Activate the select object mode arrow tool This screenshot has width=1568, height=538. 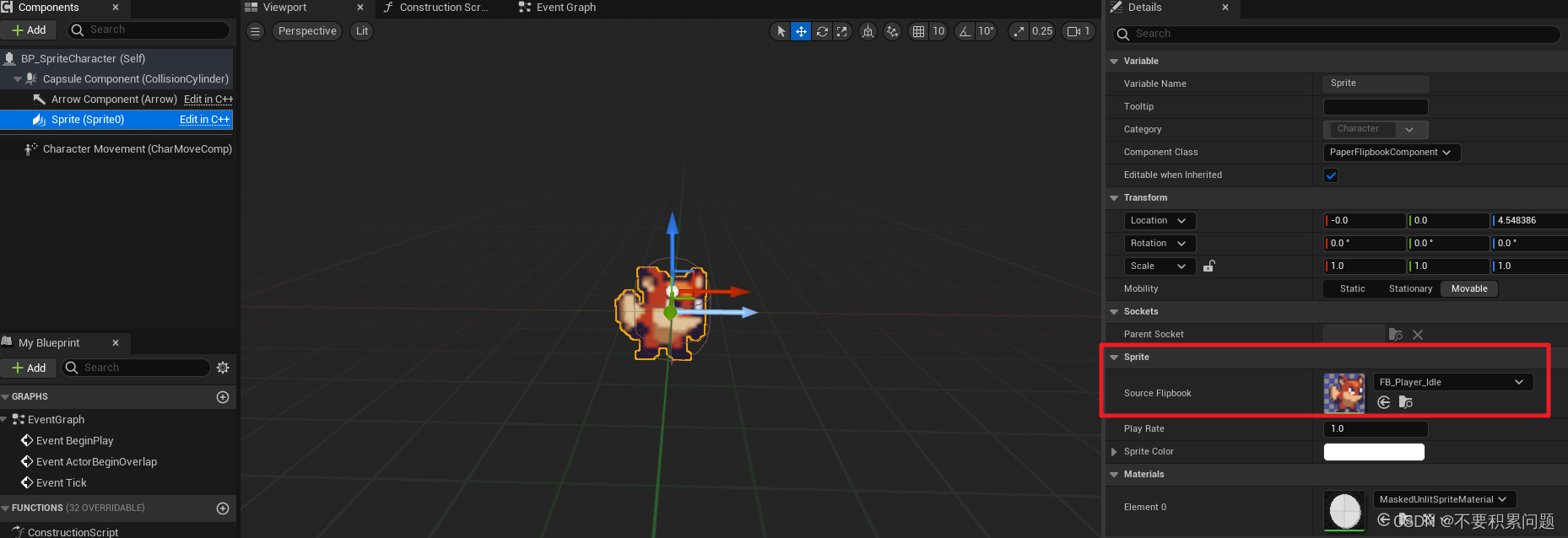coord(781,31)
